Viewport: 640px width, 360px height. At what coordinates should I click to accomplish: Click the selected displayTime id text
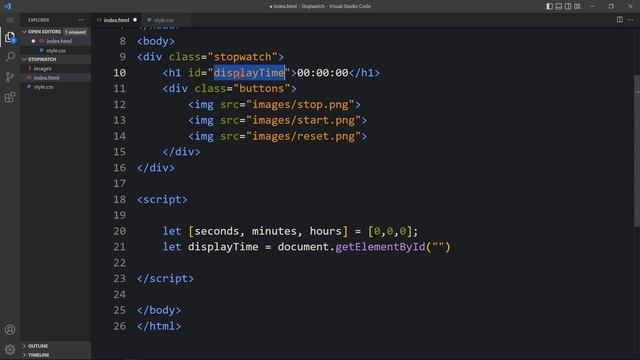[x=249, y=73]
